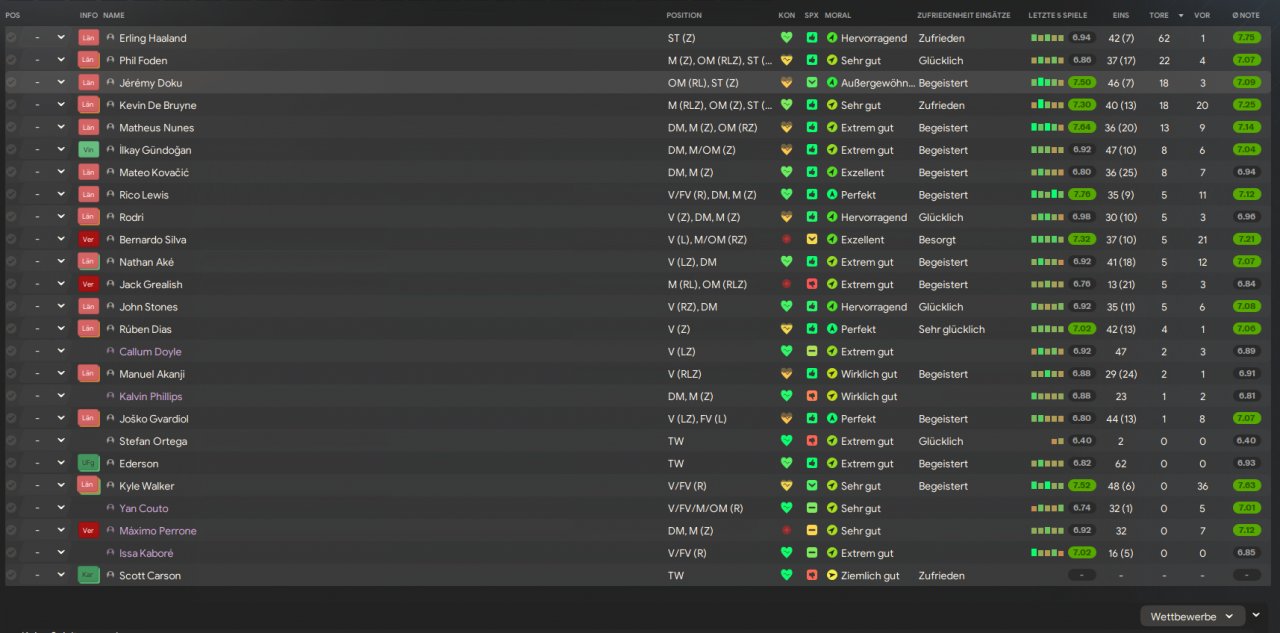This screenshot has height=633, width=1280.
Task: Open position dropdown arrow for Phil Foden
Action: pos(61,60)
